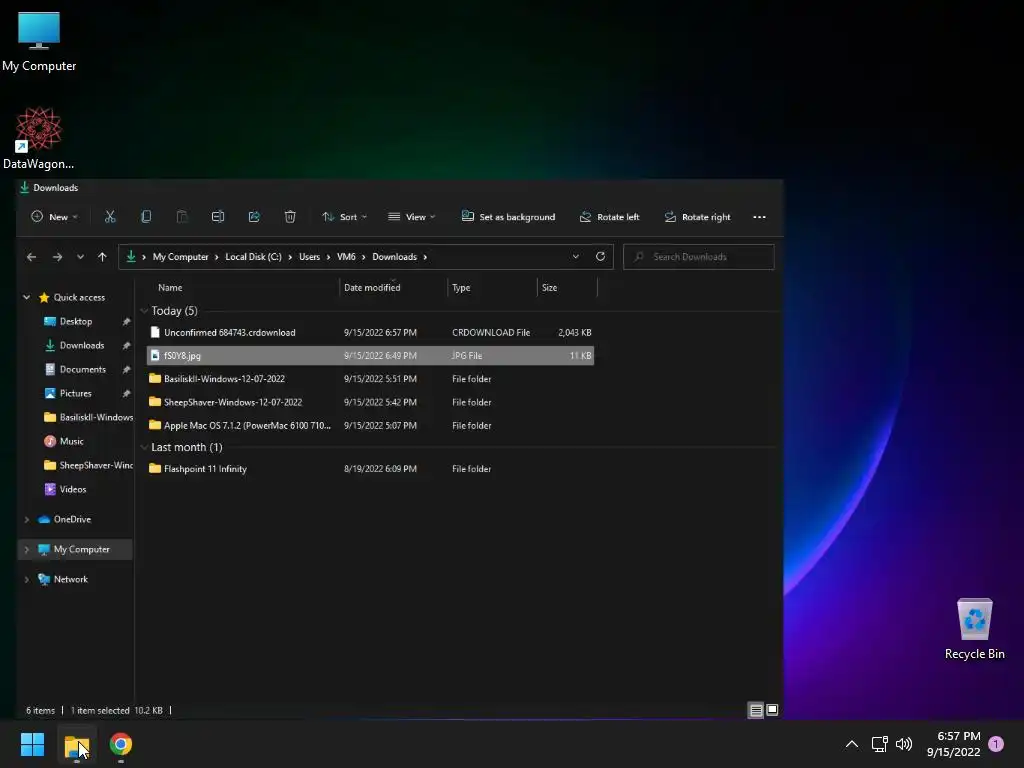Screen dimensions: 1024x768
Task: Open Desktop in Quick access
Action: [76, 321]
